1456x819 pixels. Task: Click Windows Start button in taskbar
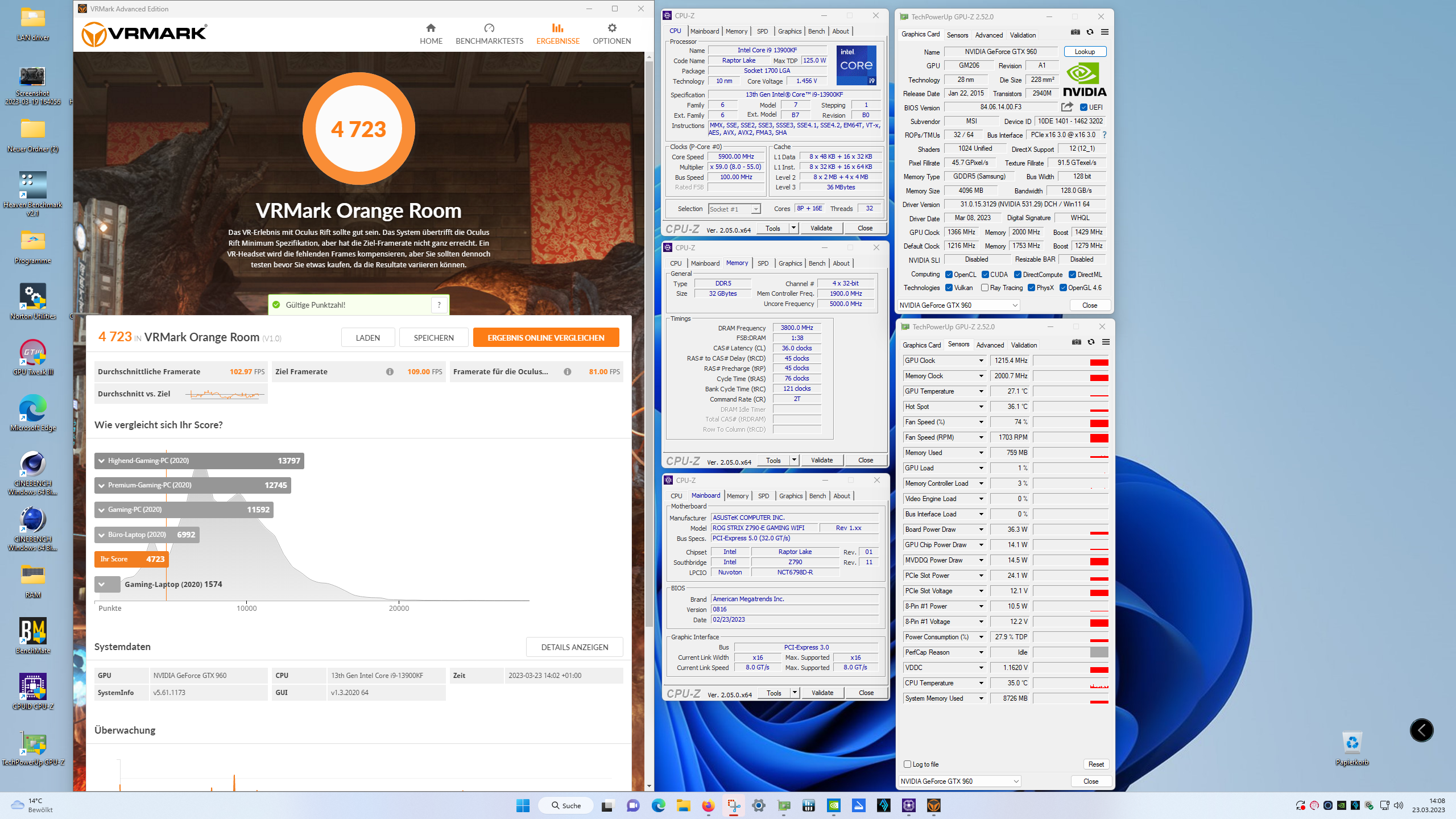tap(523, 805)
